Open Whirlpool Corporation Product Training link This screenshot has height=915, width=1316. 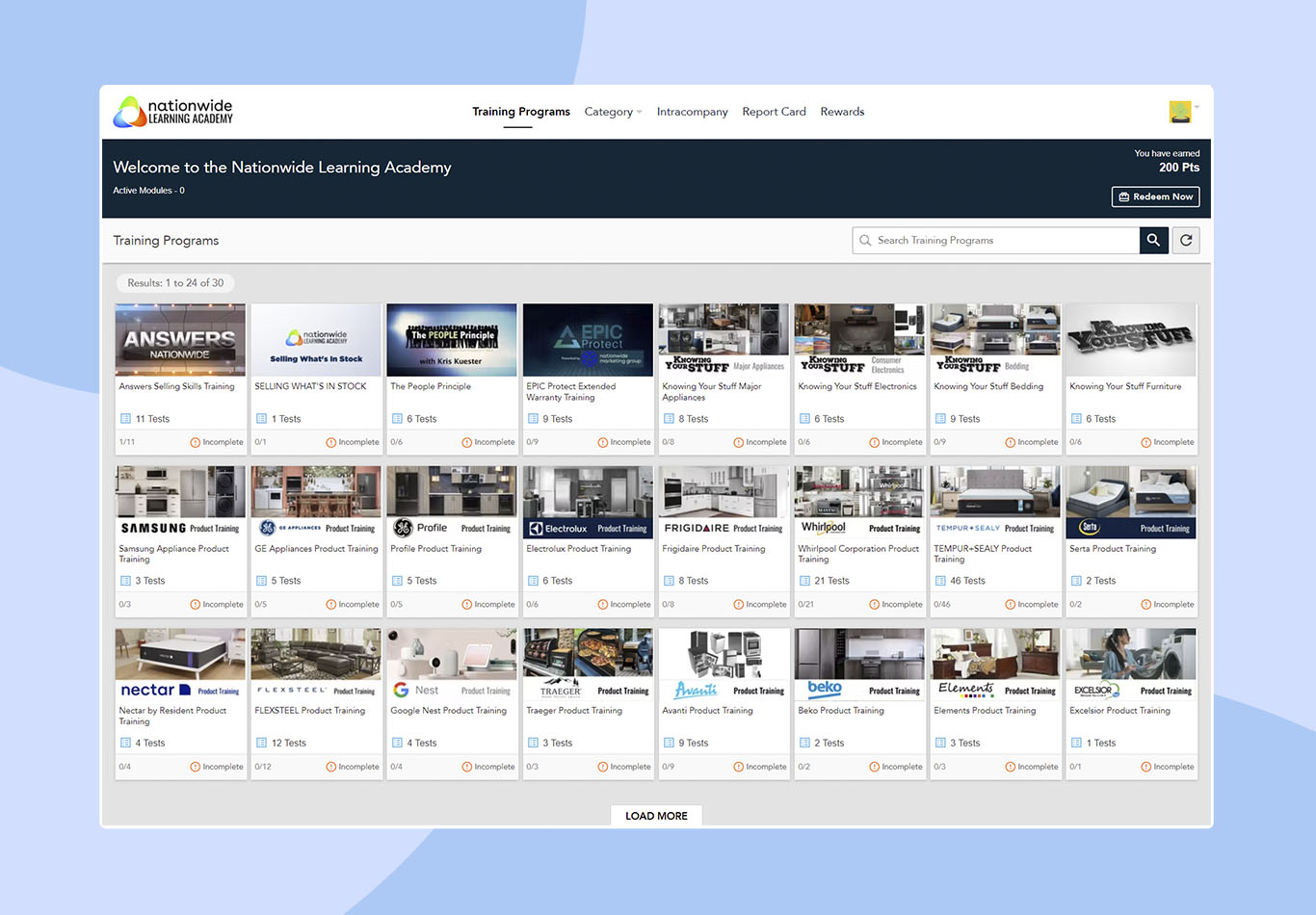tap(858, 554)
